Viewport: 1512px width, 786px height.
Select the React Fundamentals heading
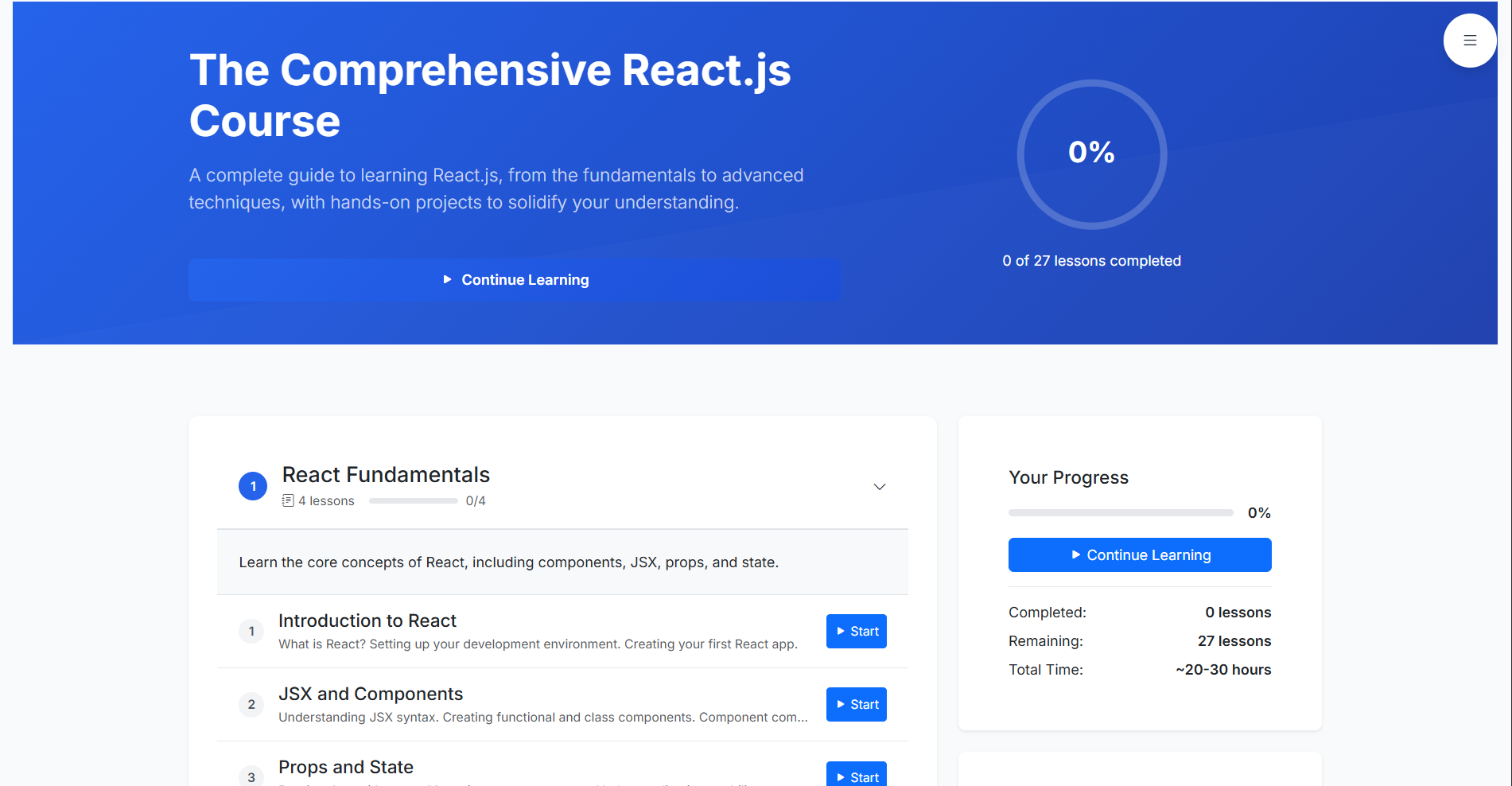pyautogui.click(x=386, y=475)
